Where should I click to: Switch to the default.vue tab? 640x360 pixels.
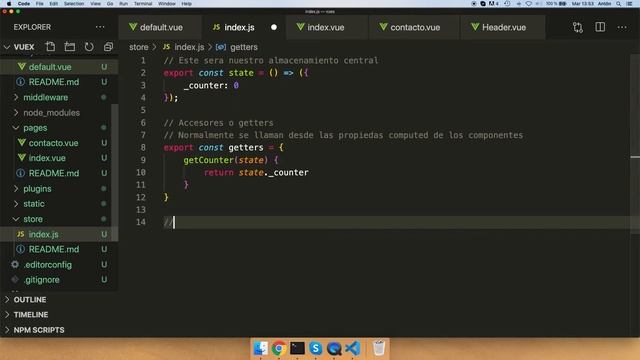point(160,27)
